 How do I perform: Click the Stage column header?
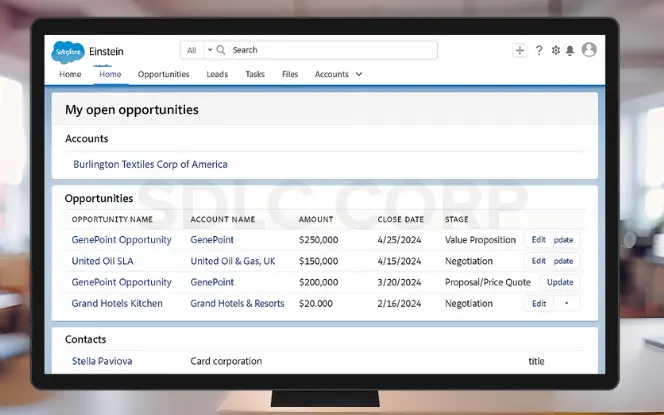[456, 219]
